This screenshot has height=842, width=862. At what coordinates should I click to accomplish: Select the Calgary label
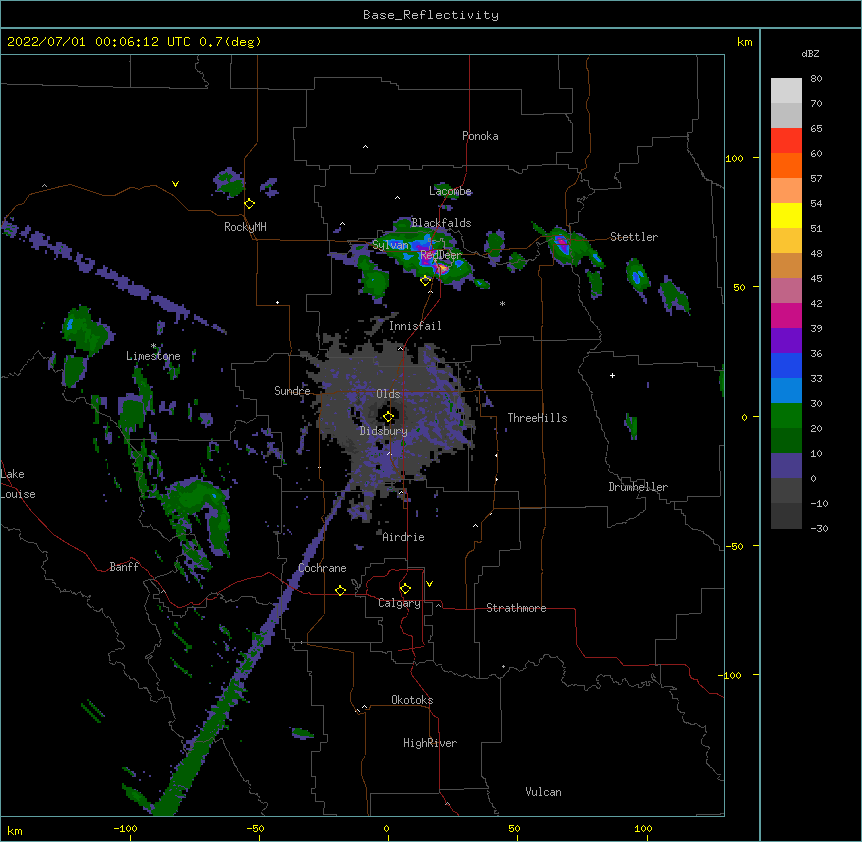(x=400, y=603)
